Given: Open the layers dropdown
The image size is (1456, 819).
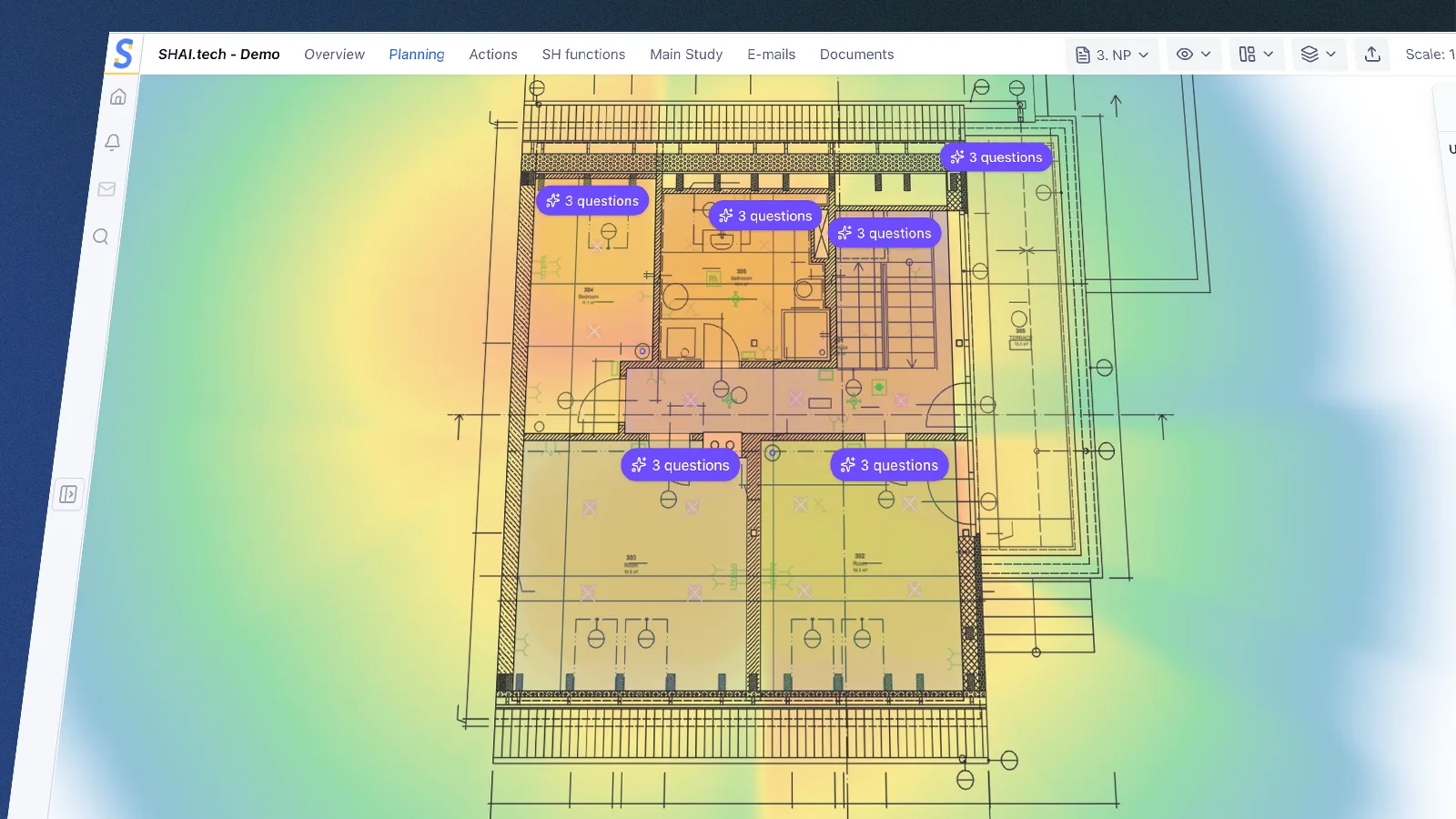Looking at the screenshot, I should pos(1318,55).
